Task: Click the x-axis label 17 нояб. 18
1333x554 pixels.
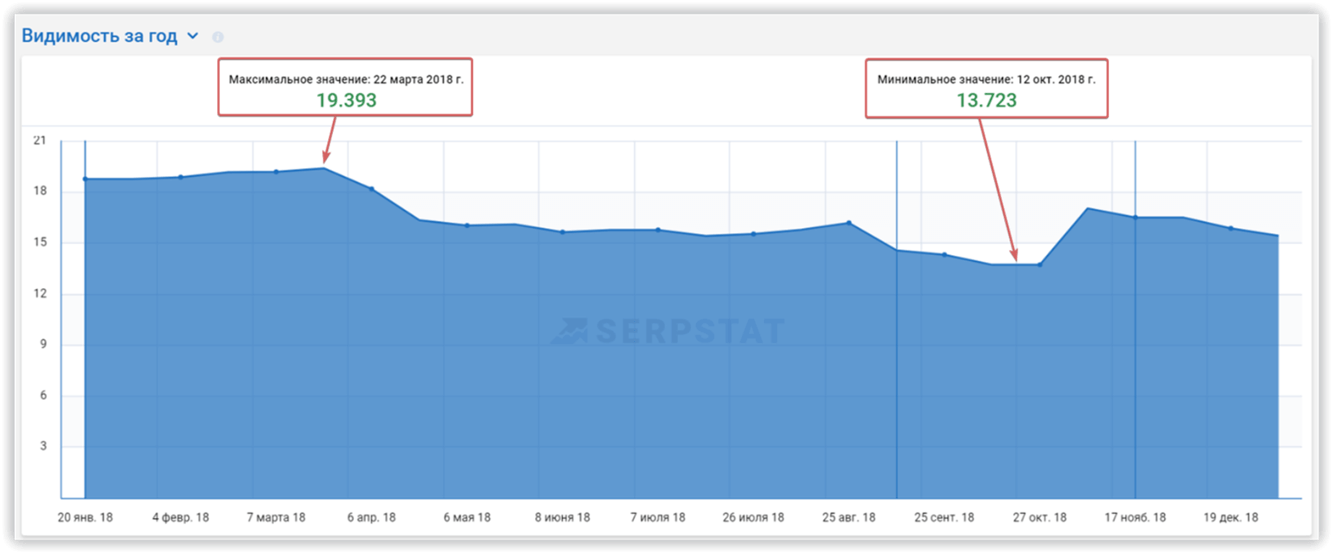Action: point(1135,518)
